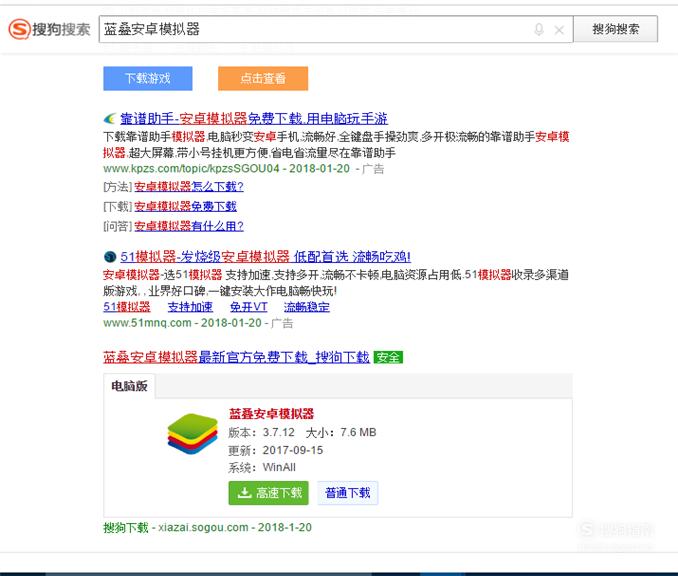Click the 系统: WinAll text
The width and height of the screenshot is (678, 576).
point(262,467)
